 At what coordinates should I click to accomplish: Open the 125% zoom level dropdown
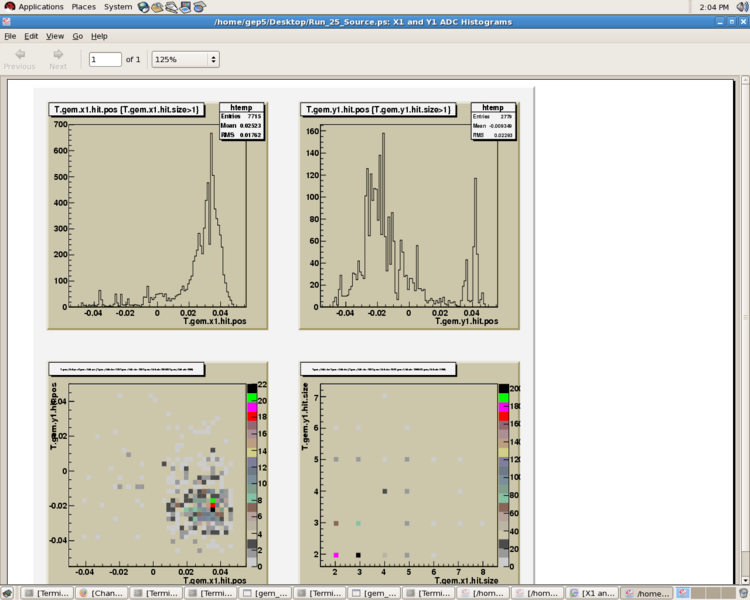click(186, 59)
